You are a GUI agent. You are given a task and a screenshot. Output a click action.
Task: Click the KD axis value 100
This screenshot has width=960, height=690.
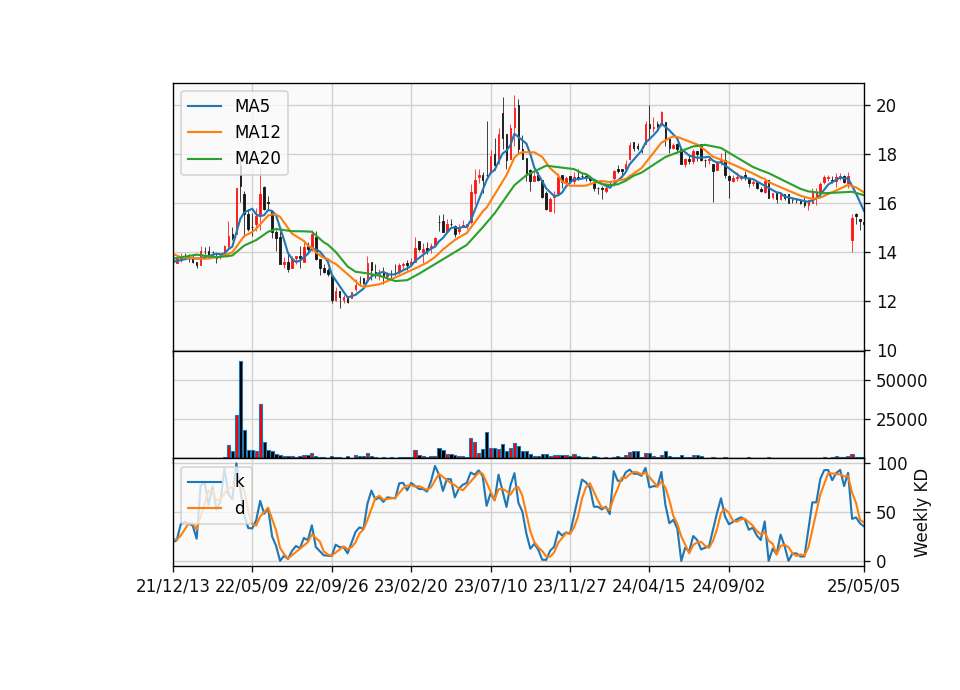891,464
